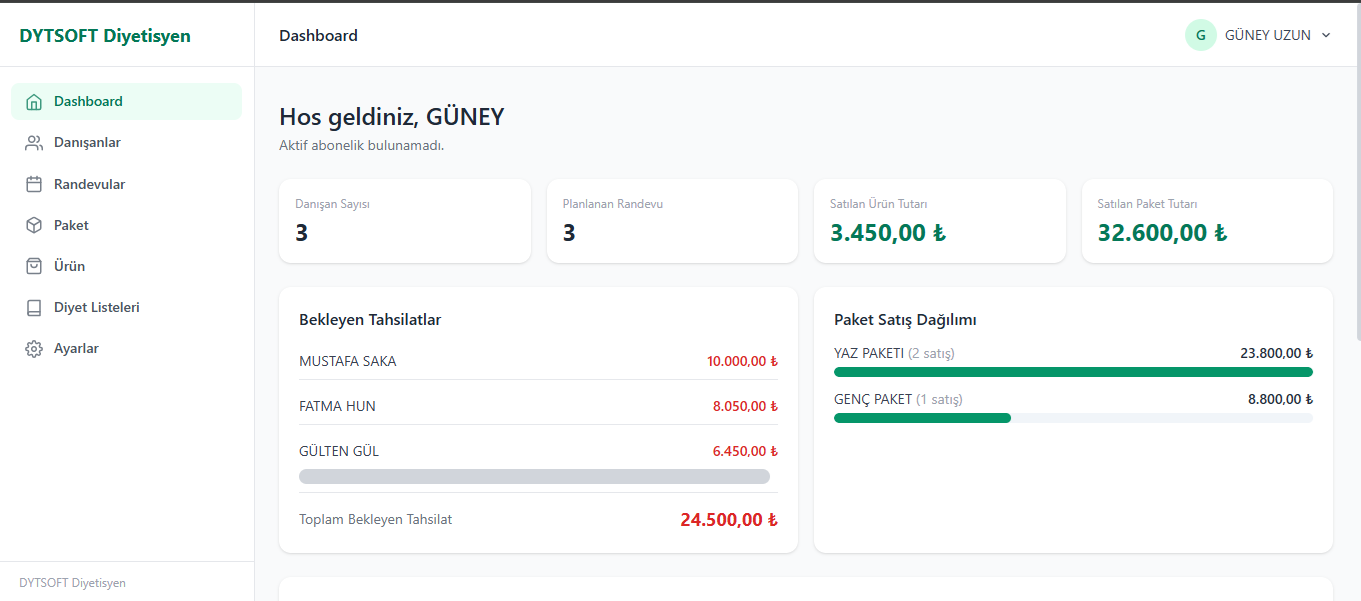Click the Bekleyen Tahsilatlar heading

(x=370, y=320)
